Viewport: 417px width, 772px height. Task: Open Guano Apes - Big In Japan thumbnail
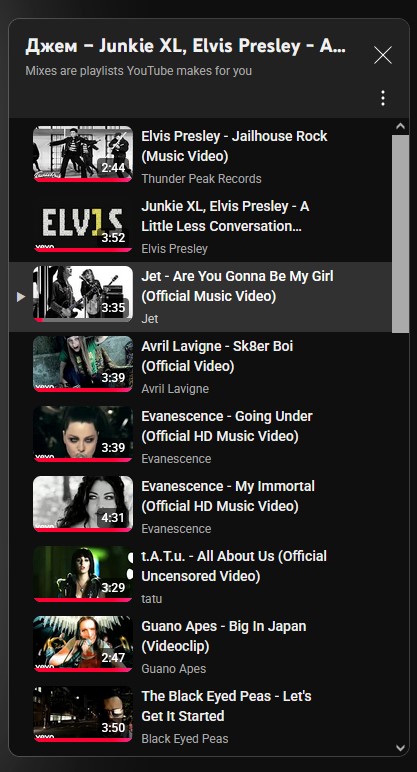point(83,643)
